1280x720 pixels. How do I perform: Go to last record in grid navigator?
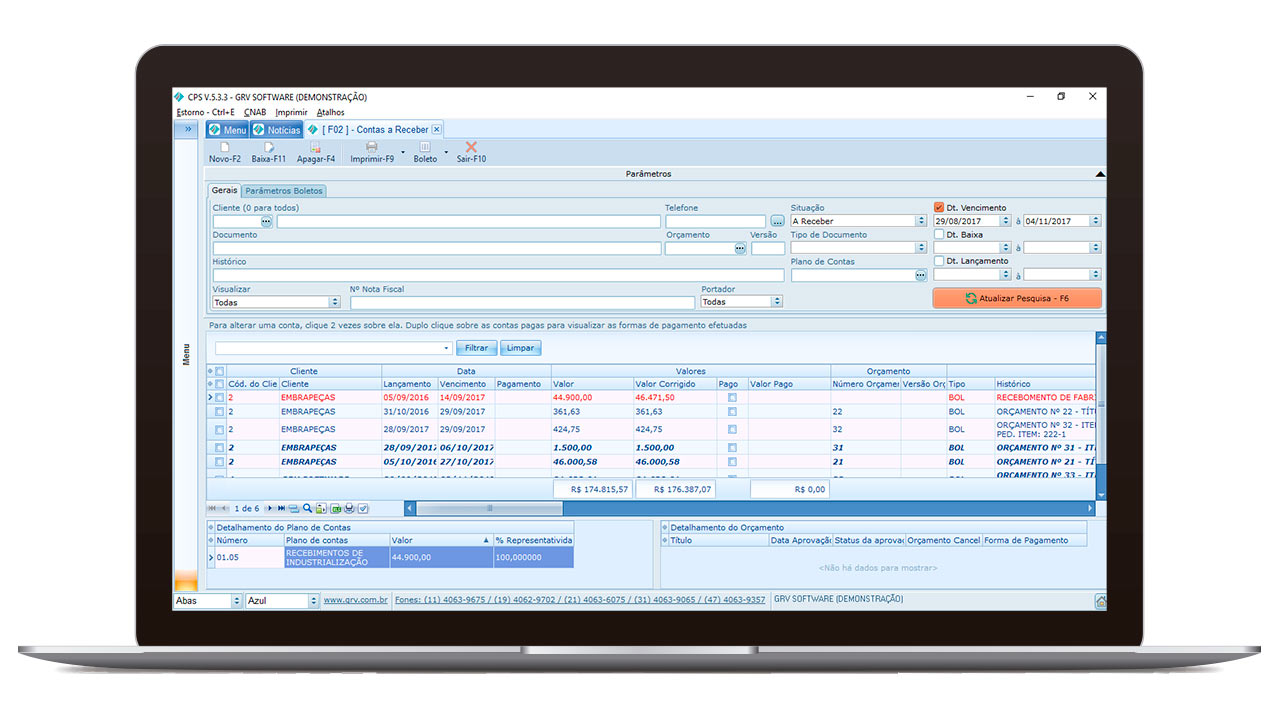[282, 509]
